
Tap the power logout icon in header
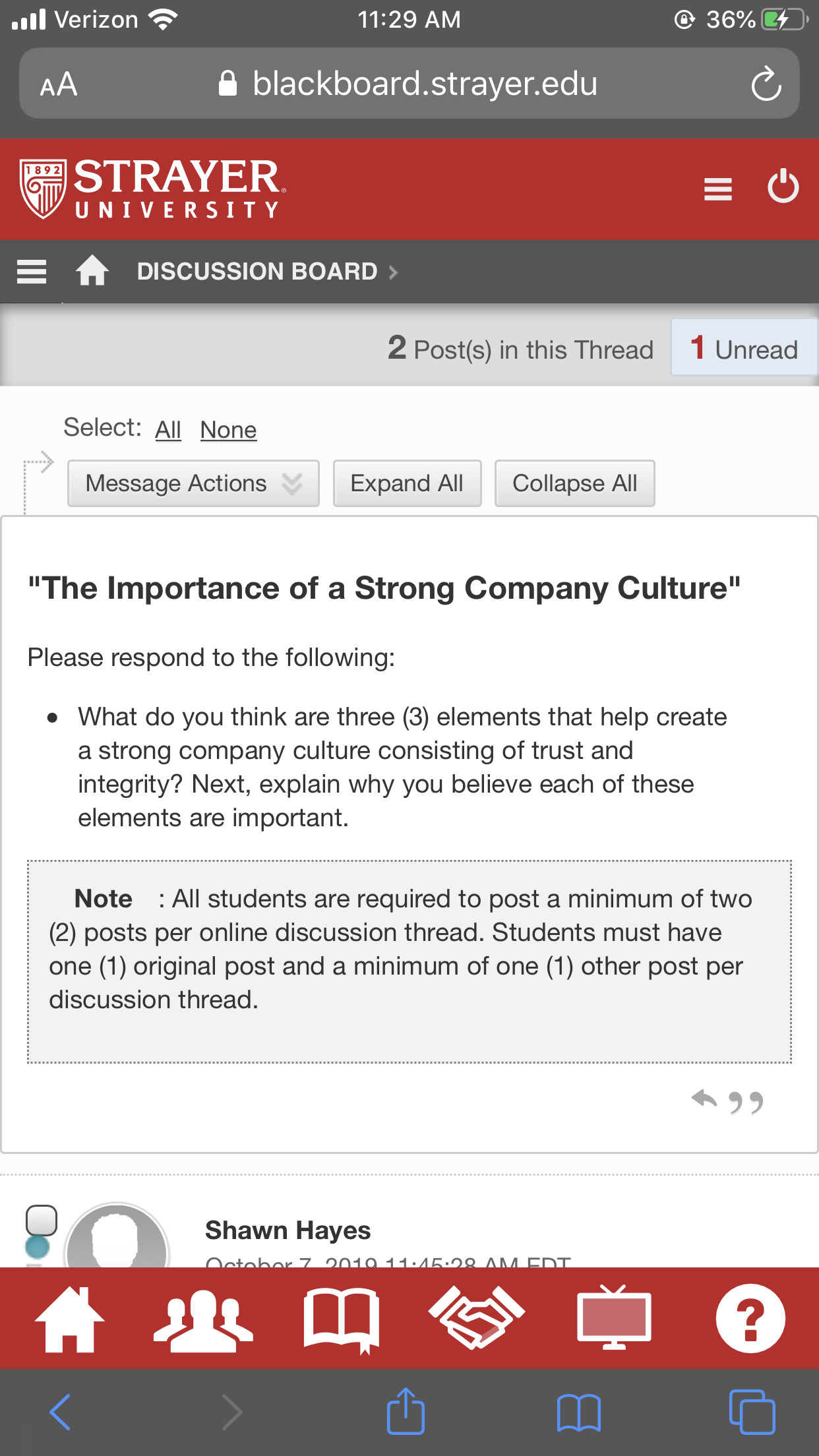[783, 187]
